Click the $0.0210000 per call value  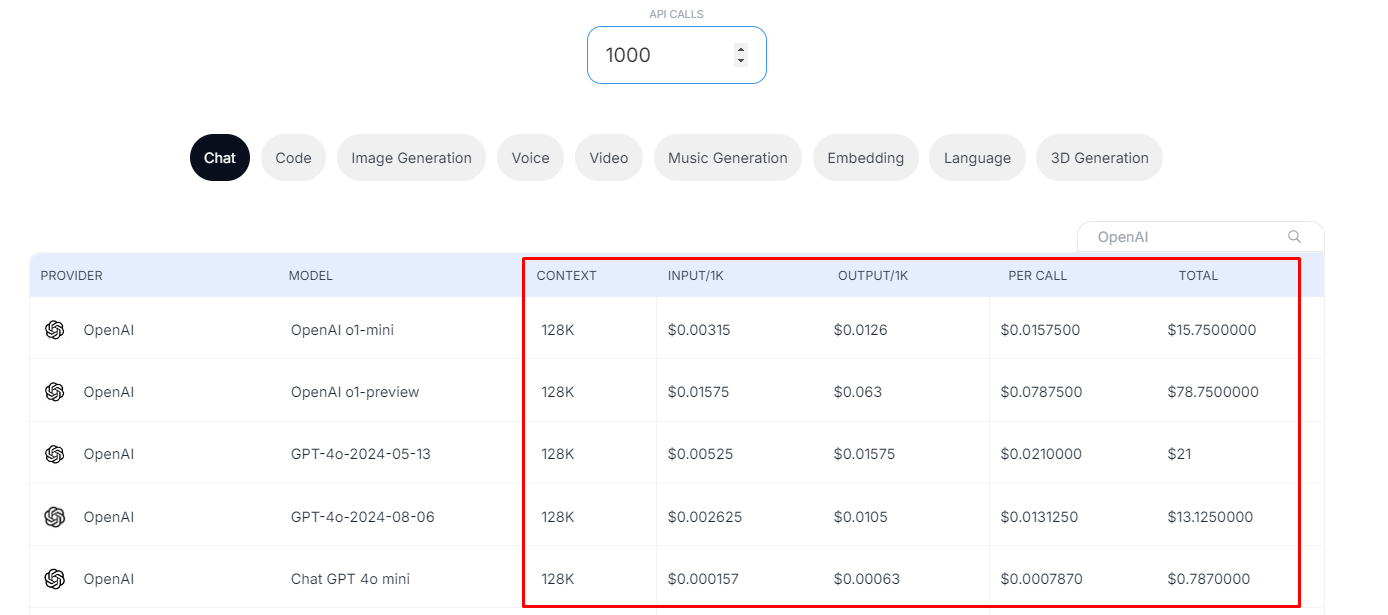coord(1041,454)
